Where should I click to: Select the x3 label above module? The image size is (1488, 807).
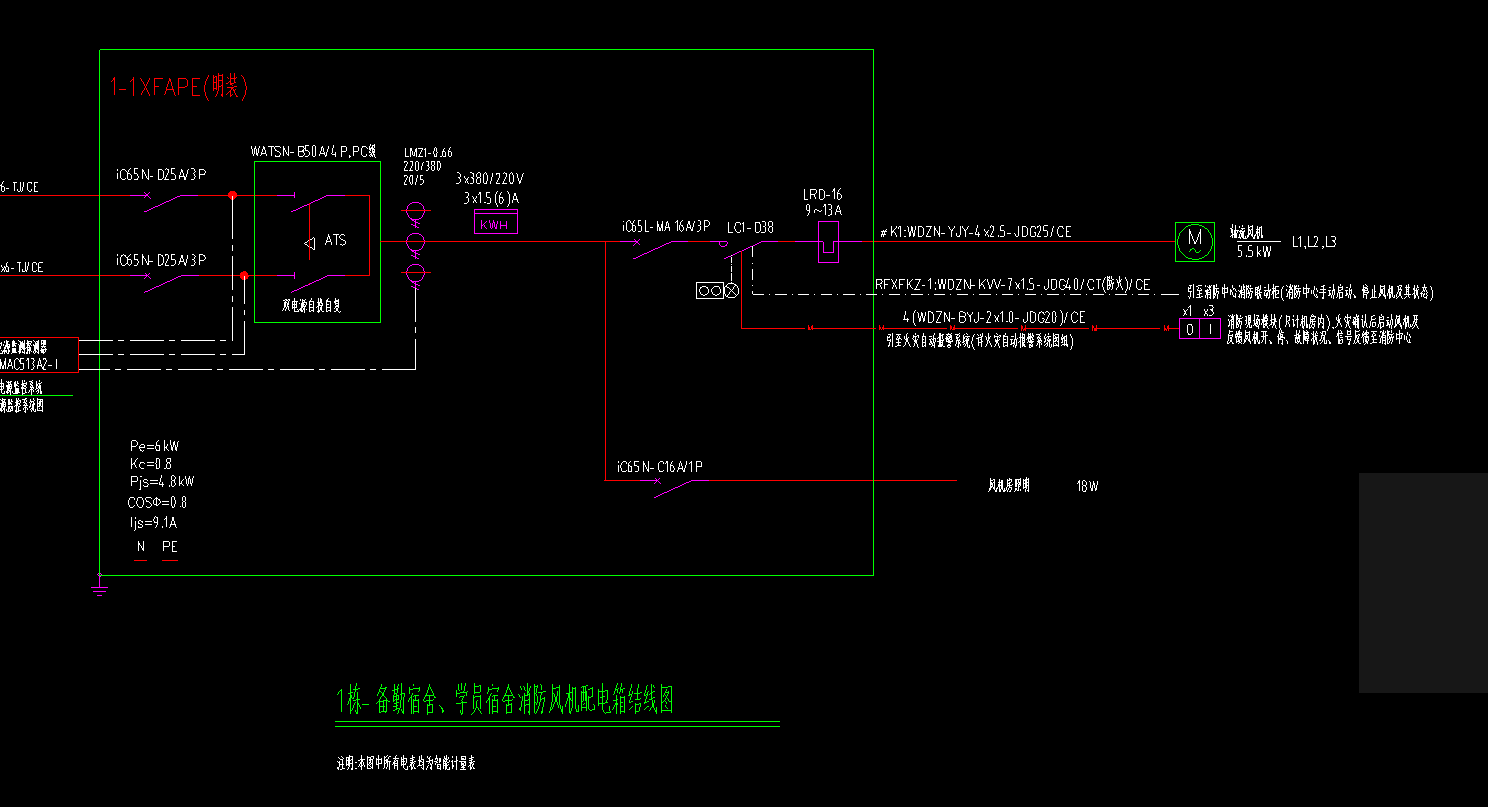pos(1209,311)
